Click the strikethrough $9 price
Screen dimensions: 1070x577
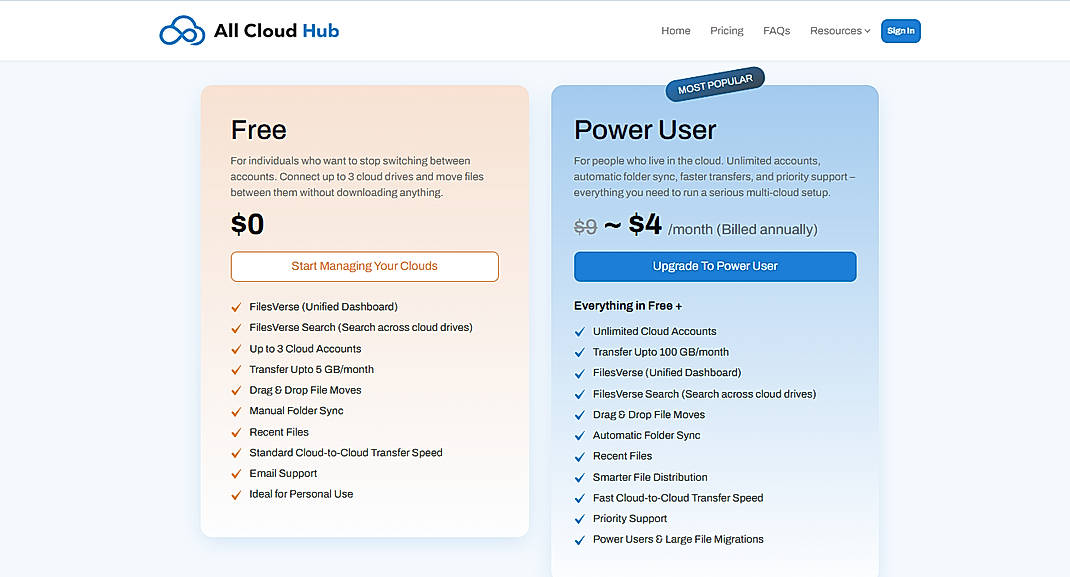585,226
